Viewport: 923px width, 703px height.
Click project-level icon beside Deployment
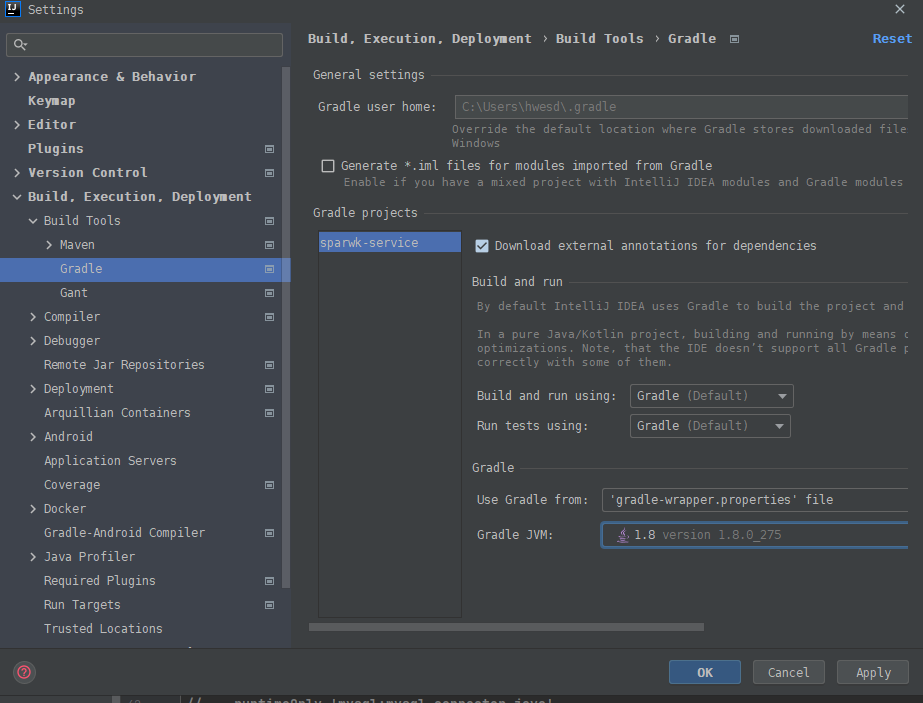tap(270, 389)
